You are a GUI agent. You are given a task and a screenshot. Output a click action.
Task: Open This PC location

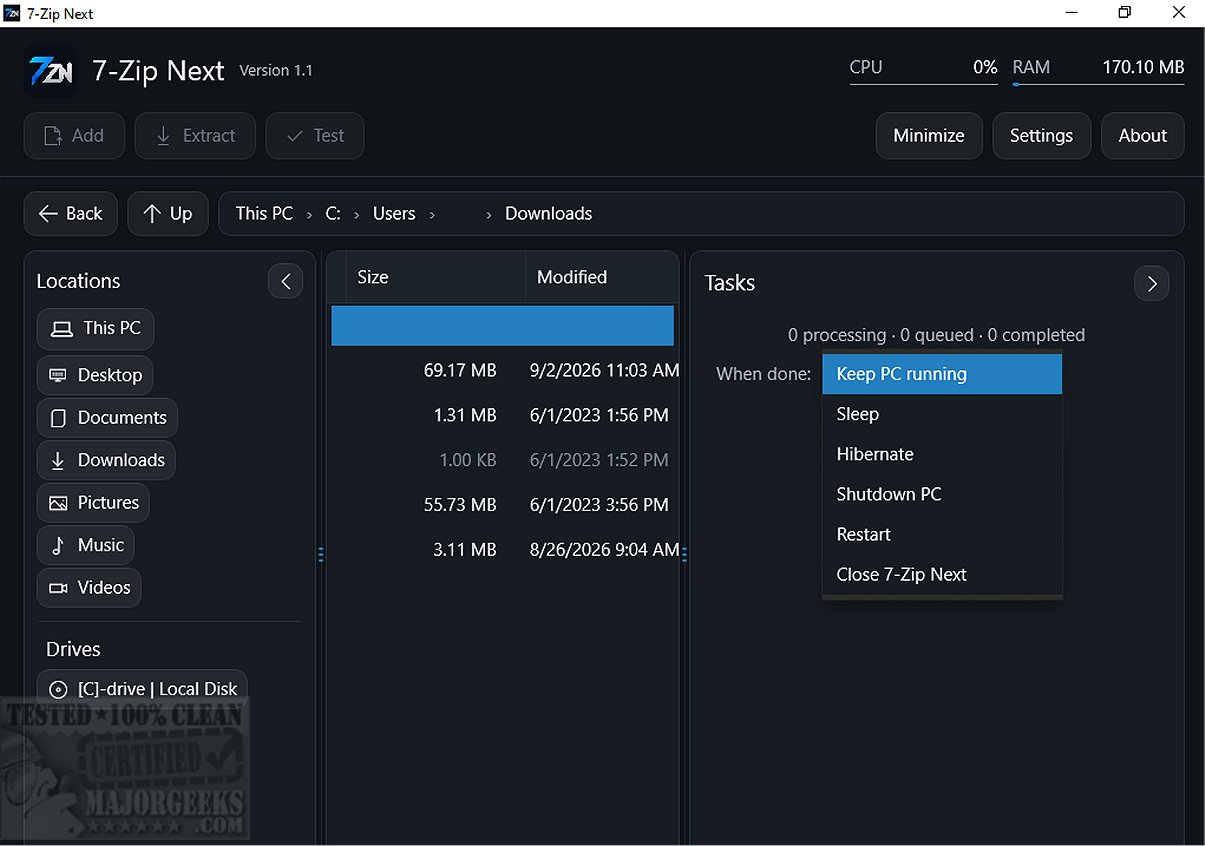(x=96, y=329)
